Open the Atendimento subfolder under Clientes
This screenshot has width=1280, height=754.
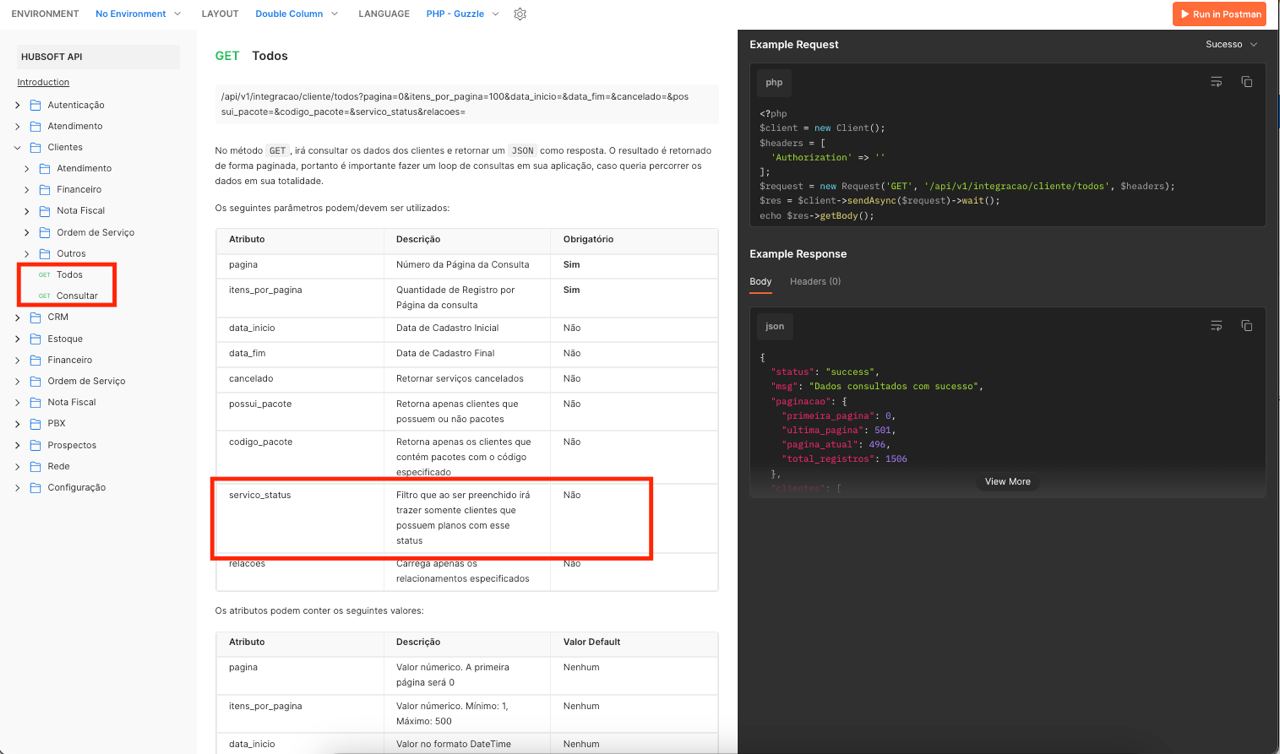[84, 168]
